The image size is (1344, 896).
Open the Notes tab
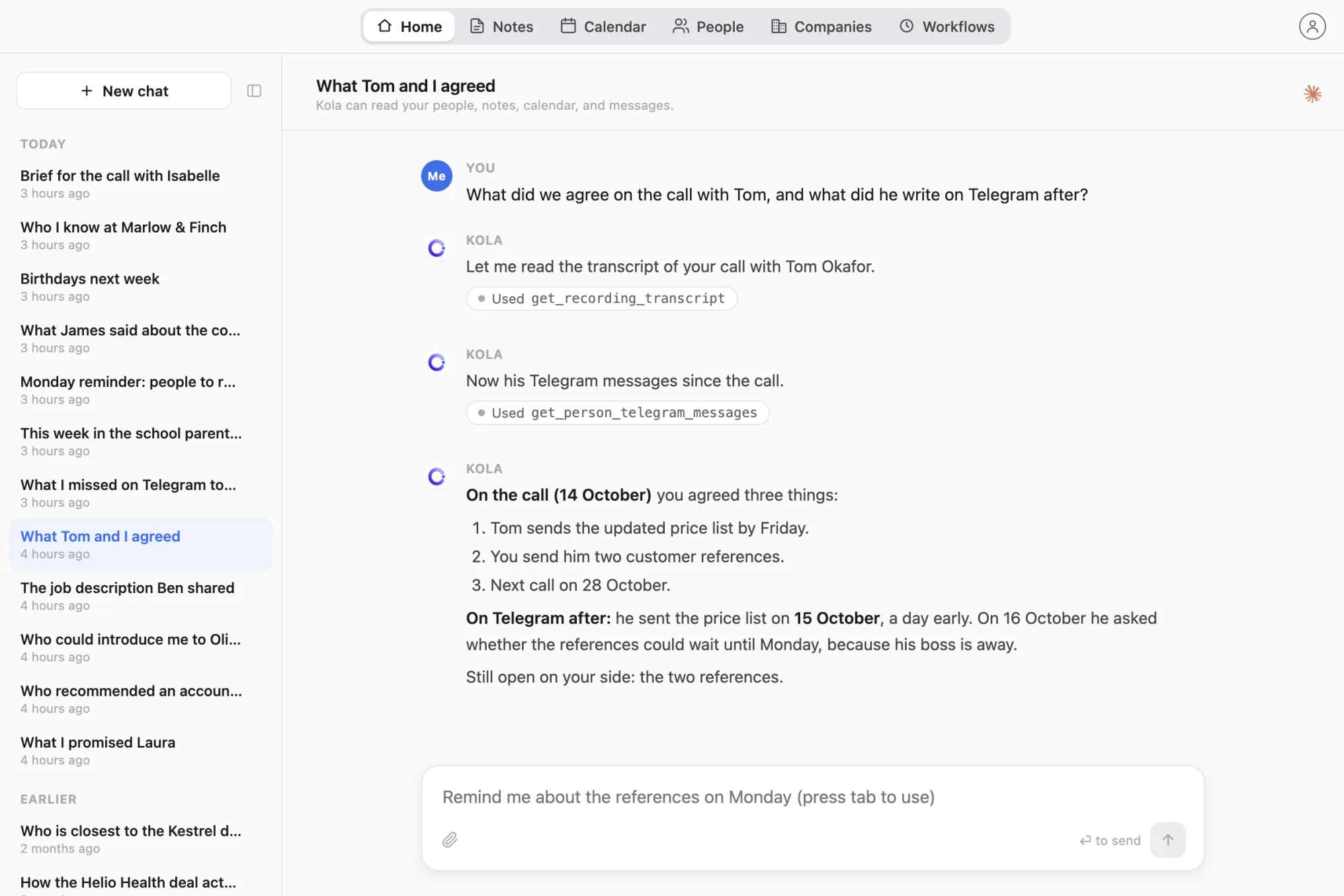tap(501, 26)
